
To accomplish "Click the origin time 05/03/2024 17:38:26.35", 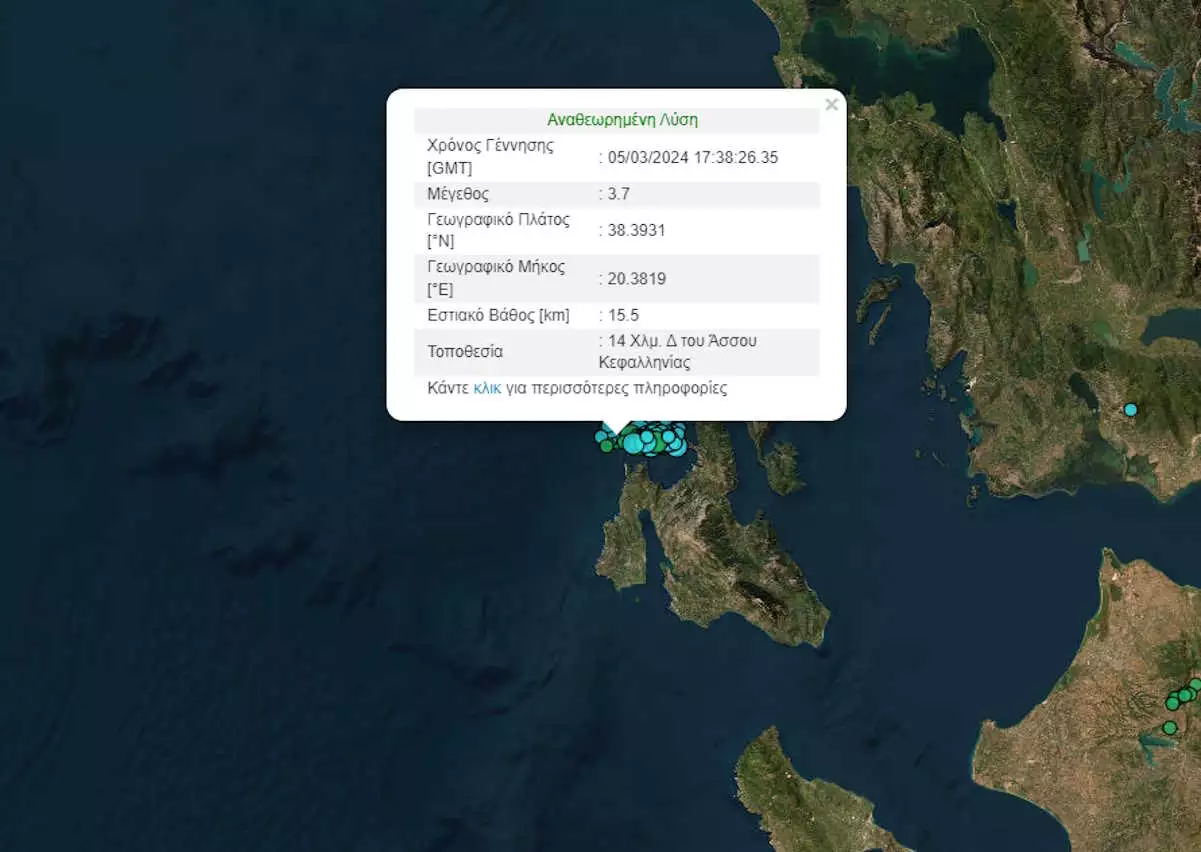I will tap(690, 157).
